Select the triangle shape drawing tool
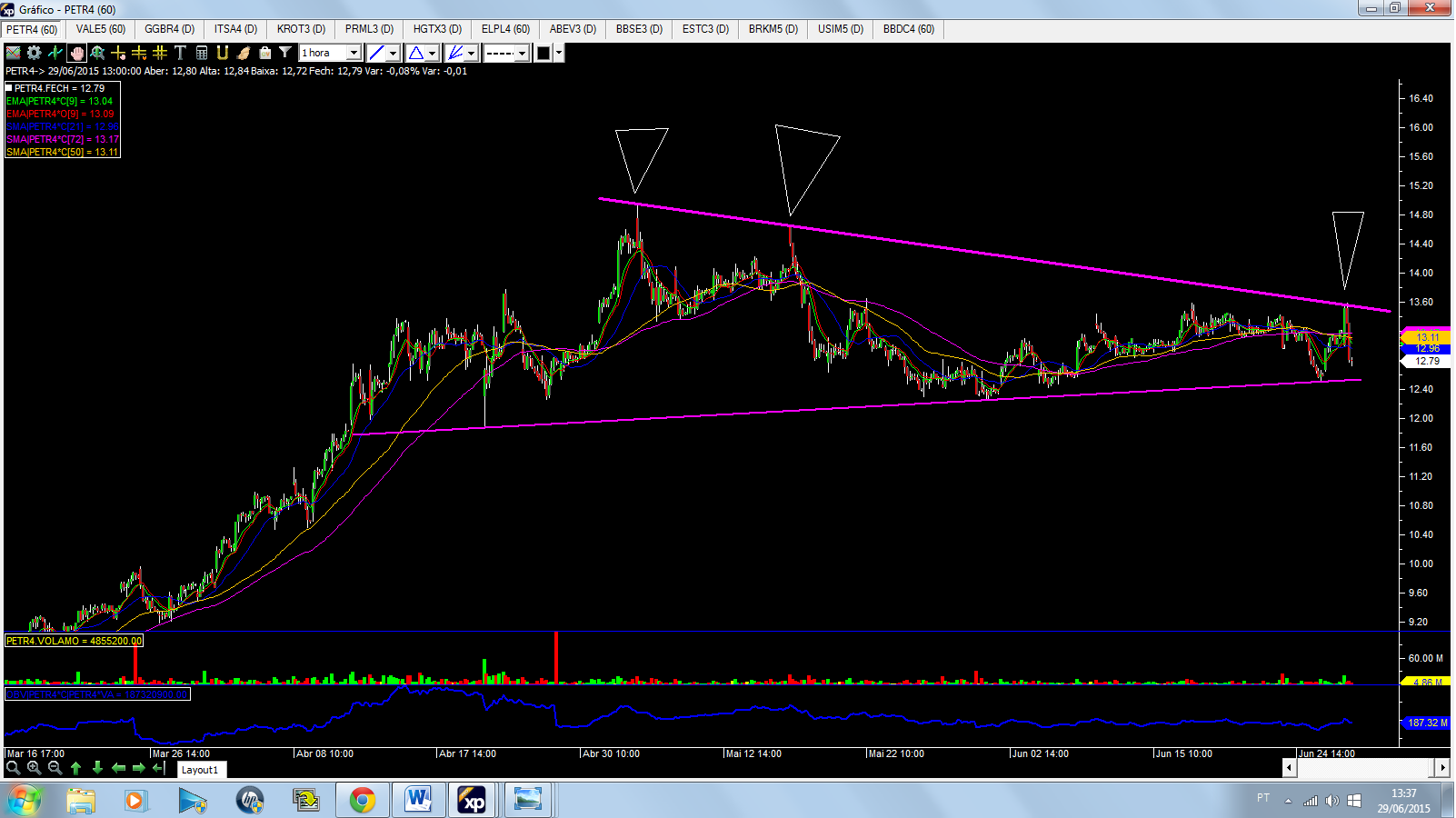 coord(415,53)
